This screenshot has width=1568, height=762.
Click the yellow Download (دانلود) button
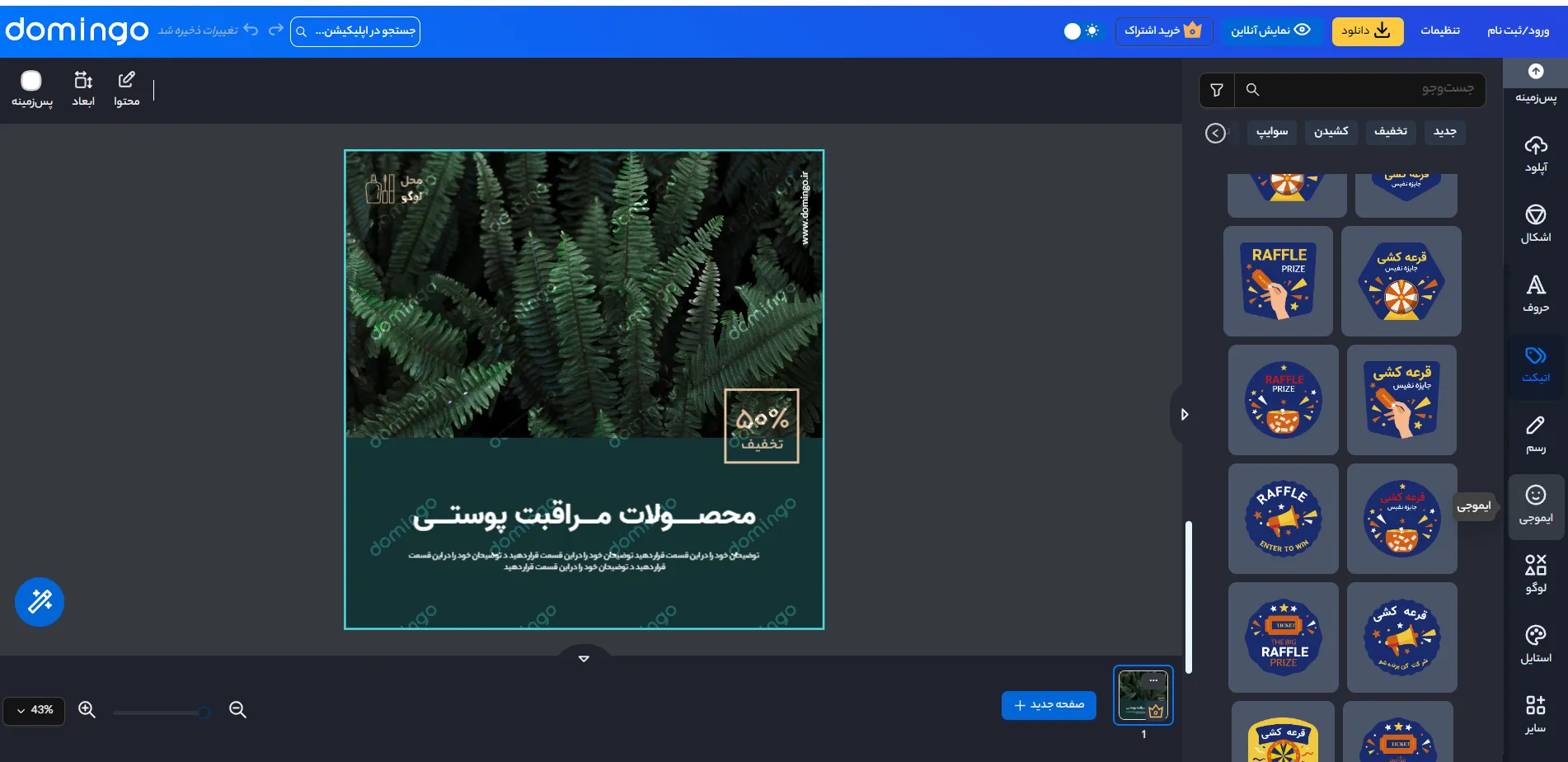[x=1367, y=31]
